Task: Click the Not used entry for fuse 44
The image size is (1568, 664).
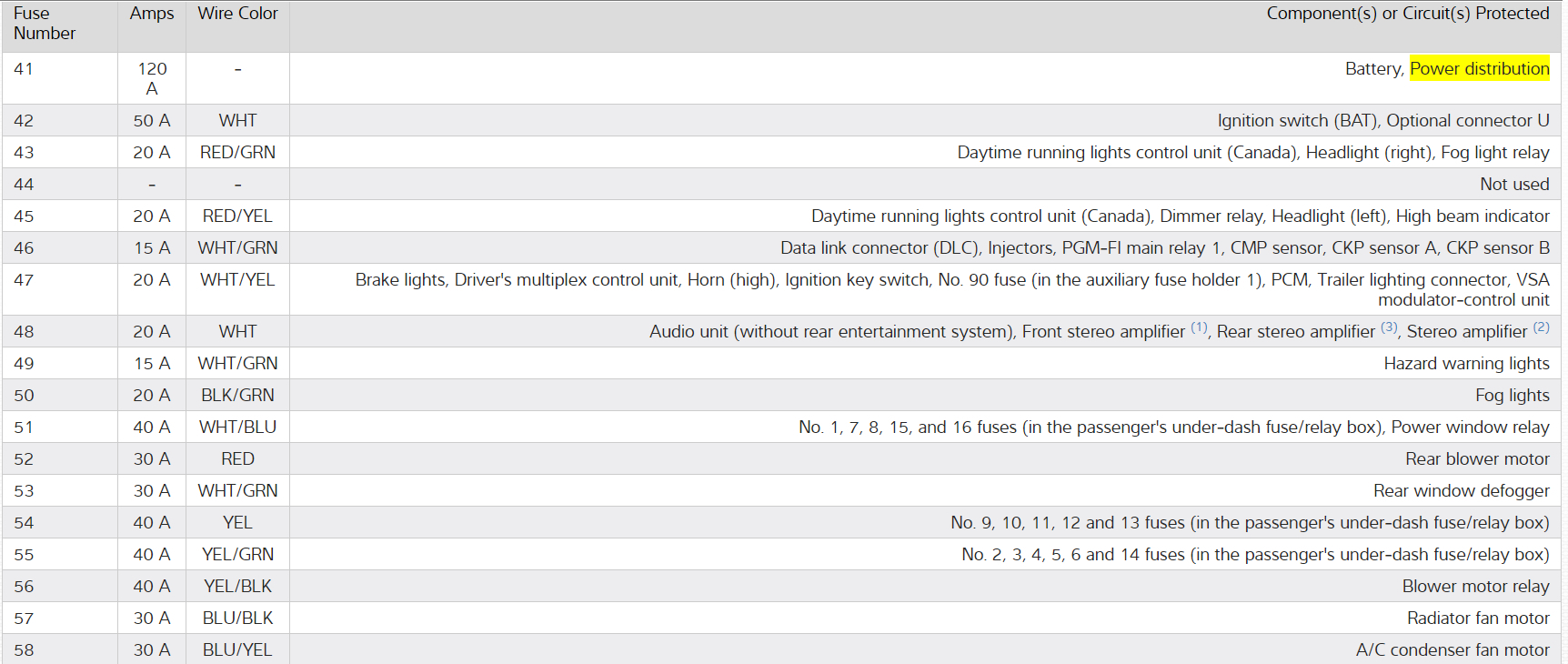Action: coord(1513,185)
